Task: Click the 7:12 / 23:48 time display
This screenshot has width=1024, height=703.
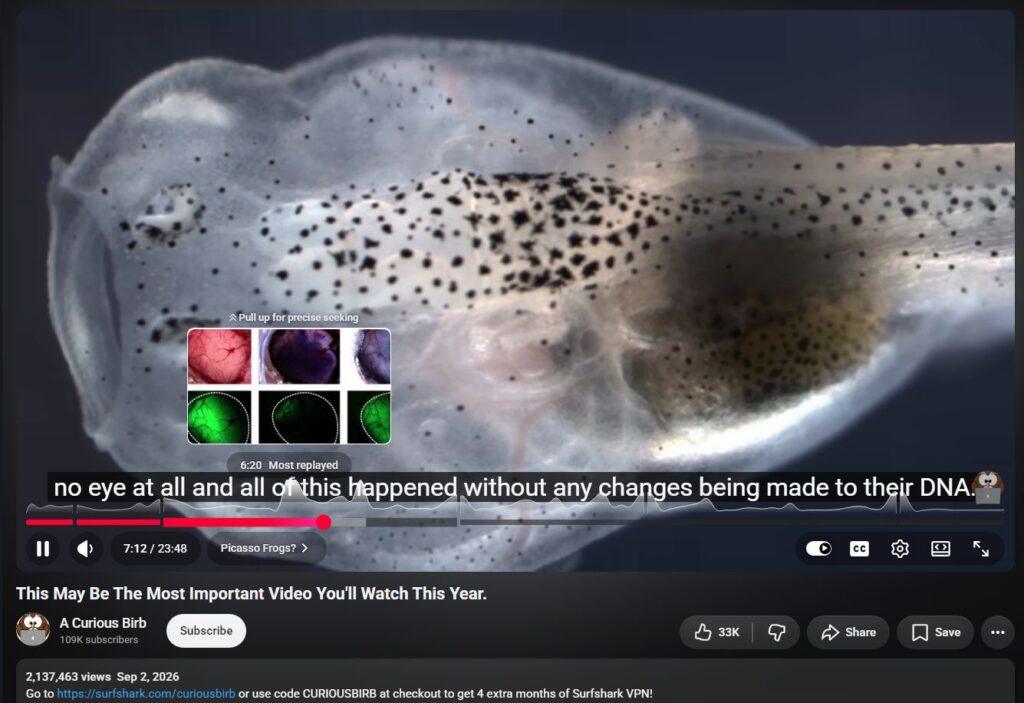Action: (x=155, y=548)
